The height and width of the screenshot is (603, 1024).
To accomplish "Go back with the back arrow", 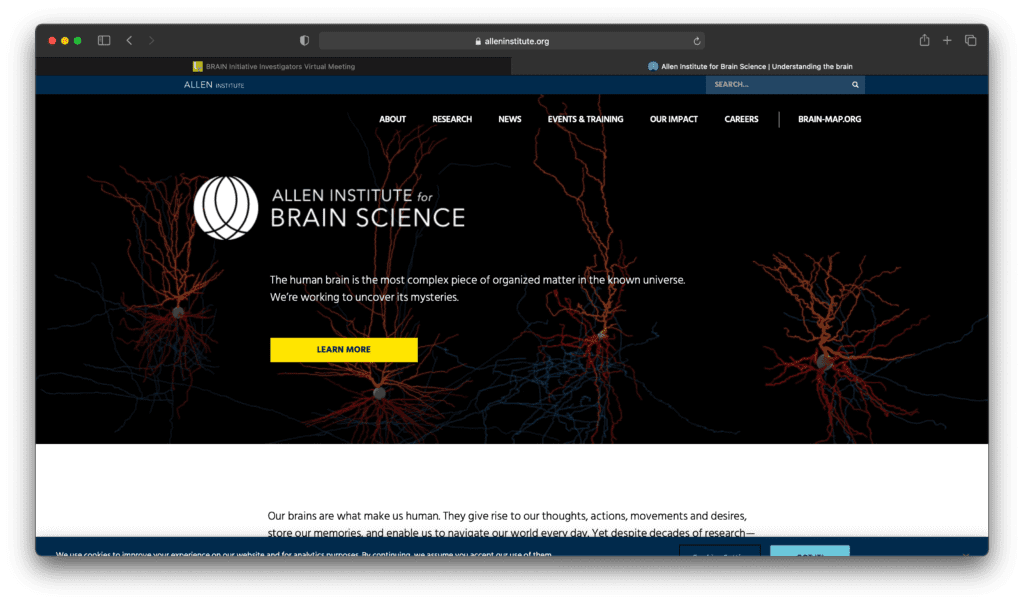I will tap(129, 41).
